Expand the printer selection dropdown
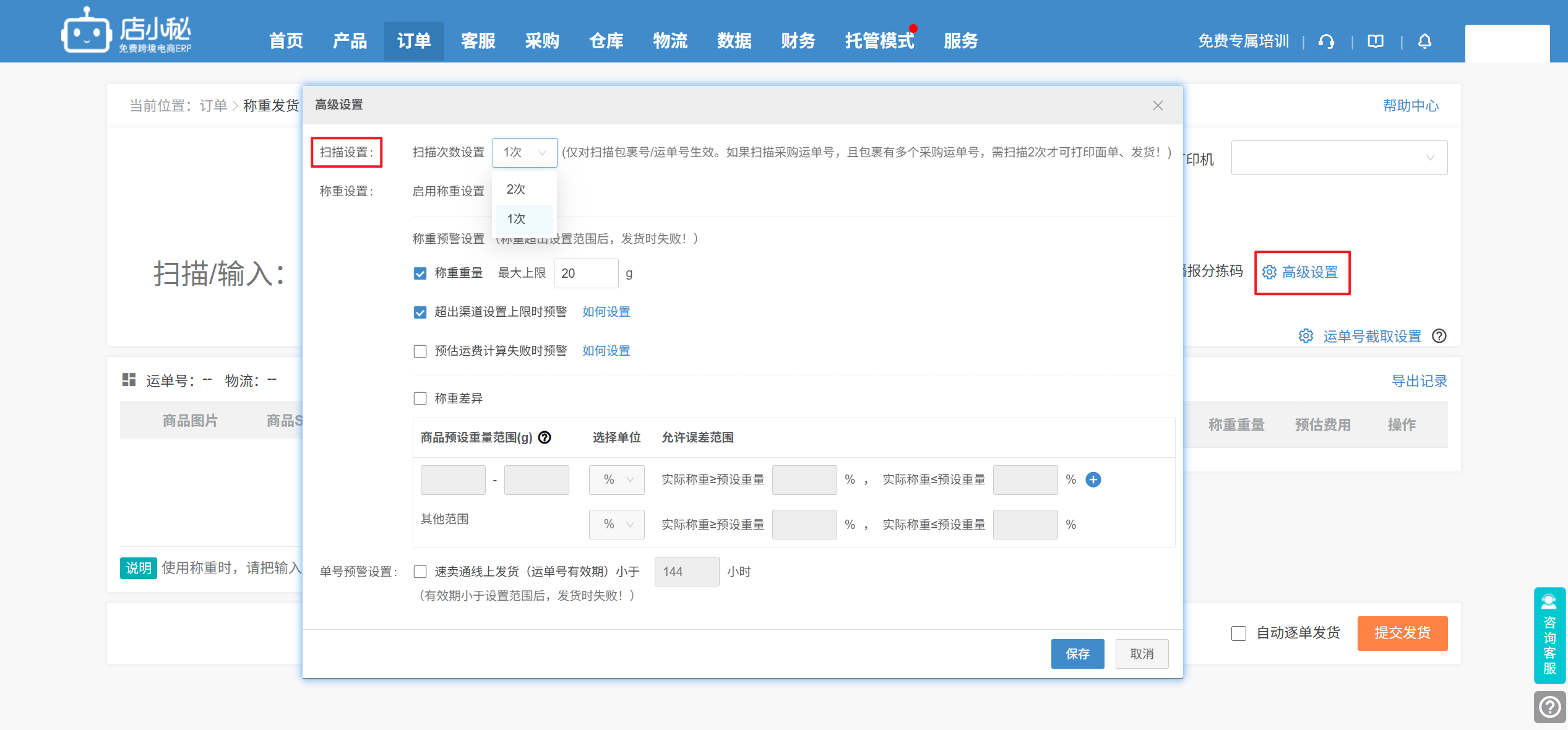Image resolution: width=1568 pixels, height=730 pixels. click(x=1338, y=158)
